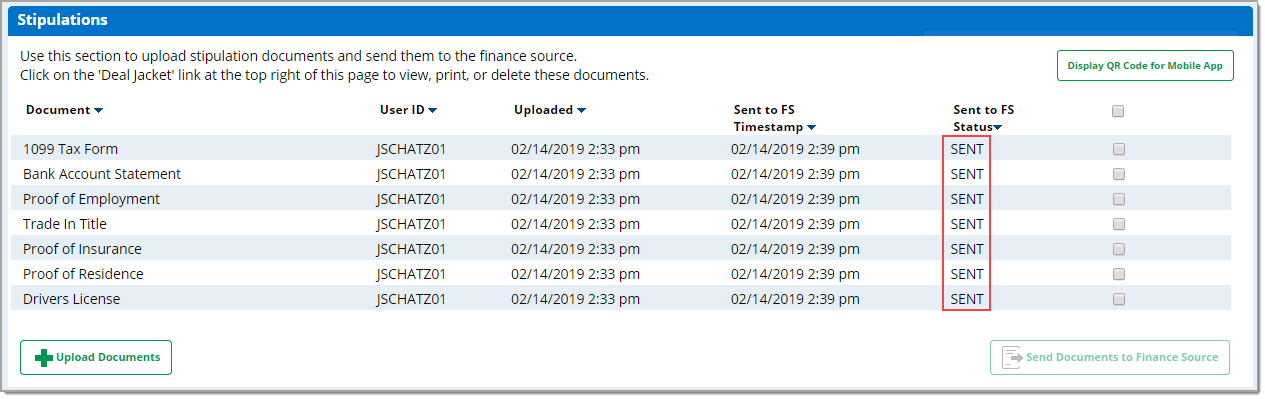Check the Proof of Employment row checkbox
The image size is (1265, 399).
click(1119, 199)
